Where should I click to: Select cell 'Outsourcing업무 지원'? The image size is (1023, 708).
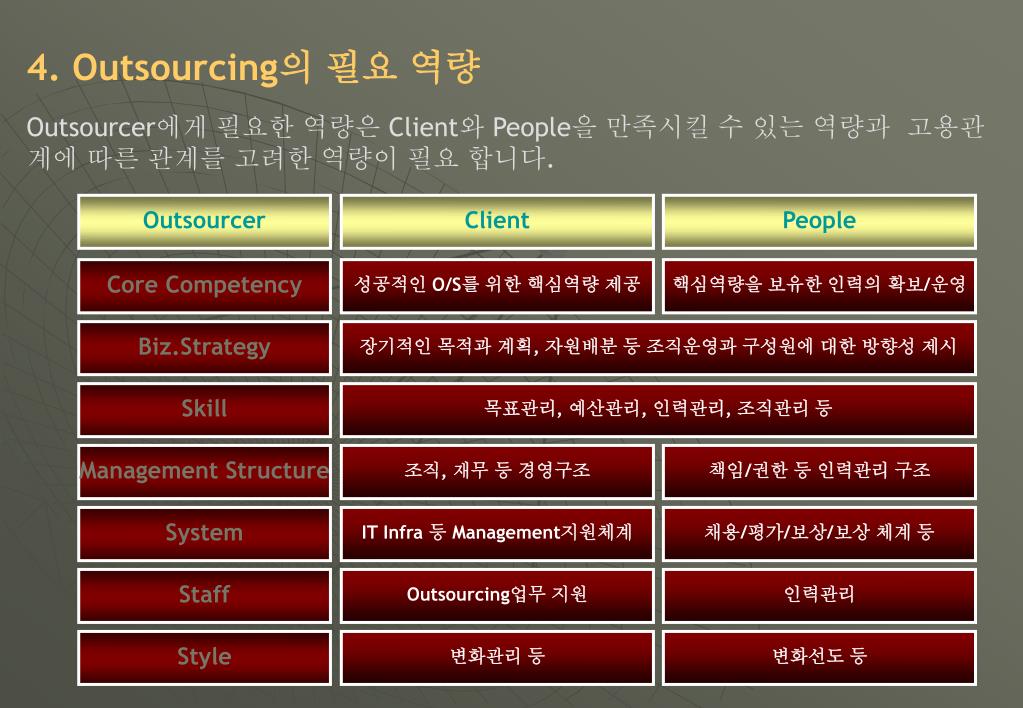[x=497, y=595]
